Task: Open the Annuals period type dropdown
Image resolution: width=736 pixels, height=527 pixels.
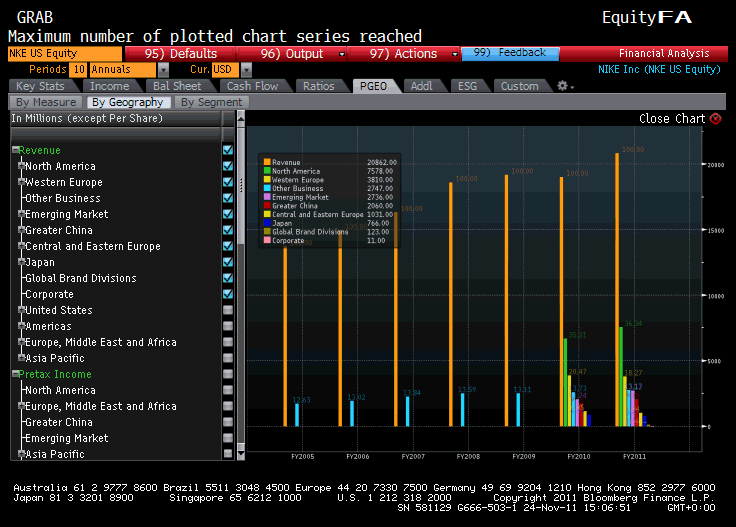Action: 163,70
